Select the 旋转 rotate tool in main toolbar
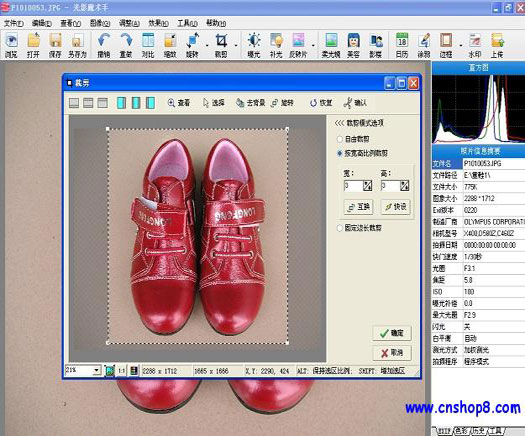This screenshot has width=525, height=436. (x=192, y=45)
